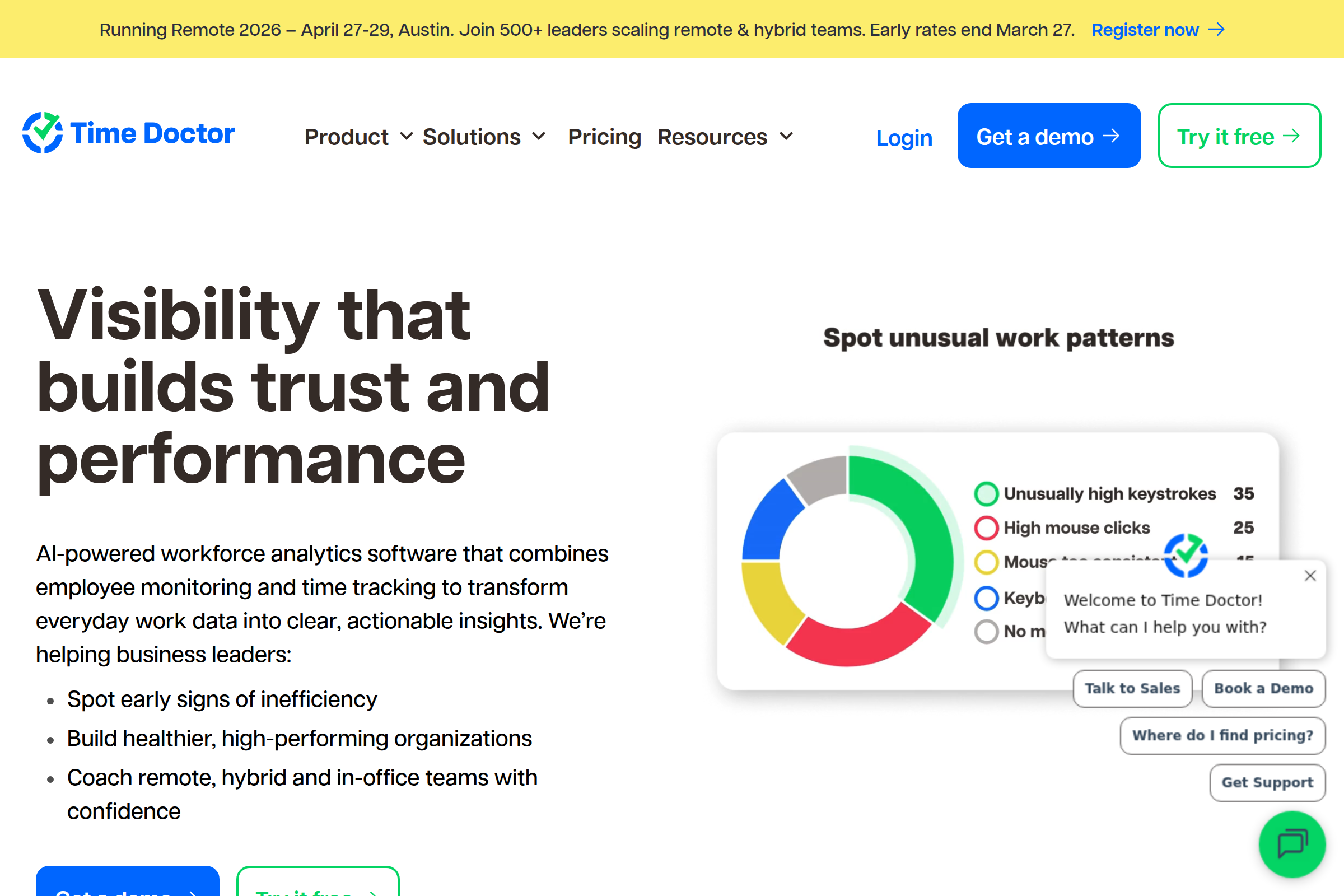Click the Time Doctor logo checkmark icon

click(43, 133)
